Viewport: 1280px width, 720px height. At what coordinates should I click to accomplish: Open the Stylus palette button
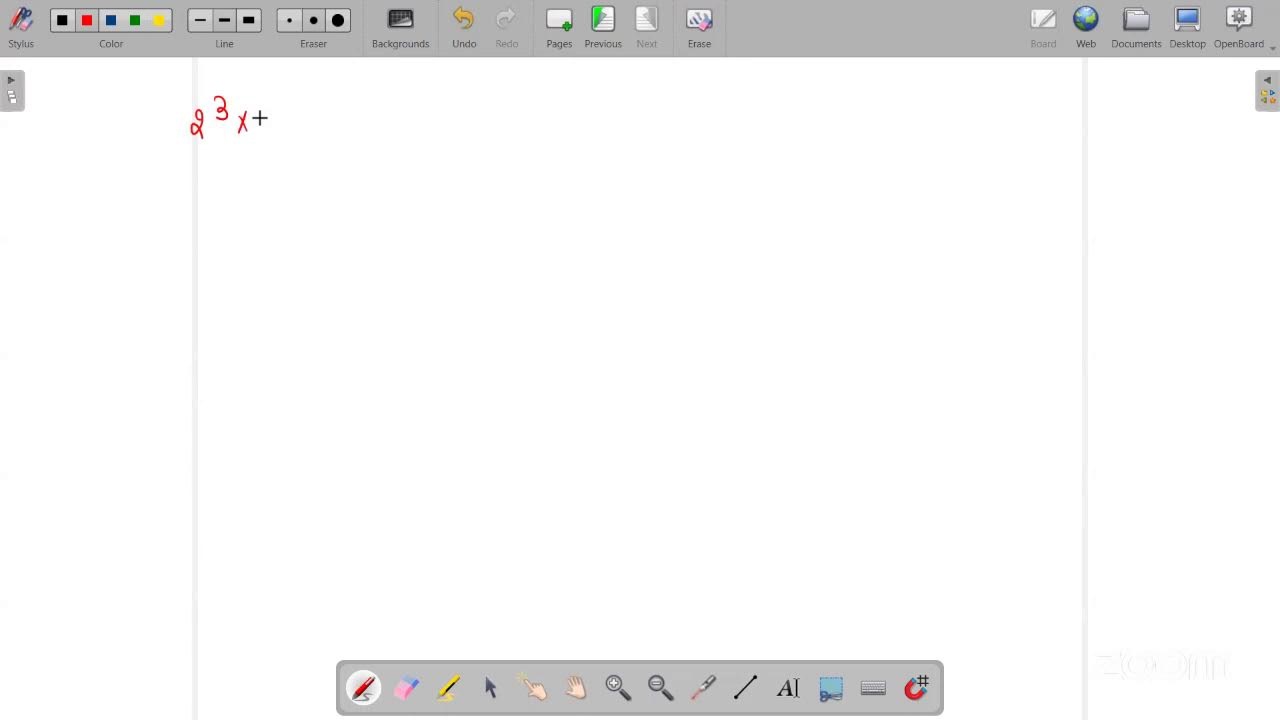[x=21, y=27]
